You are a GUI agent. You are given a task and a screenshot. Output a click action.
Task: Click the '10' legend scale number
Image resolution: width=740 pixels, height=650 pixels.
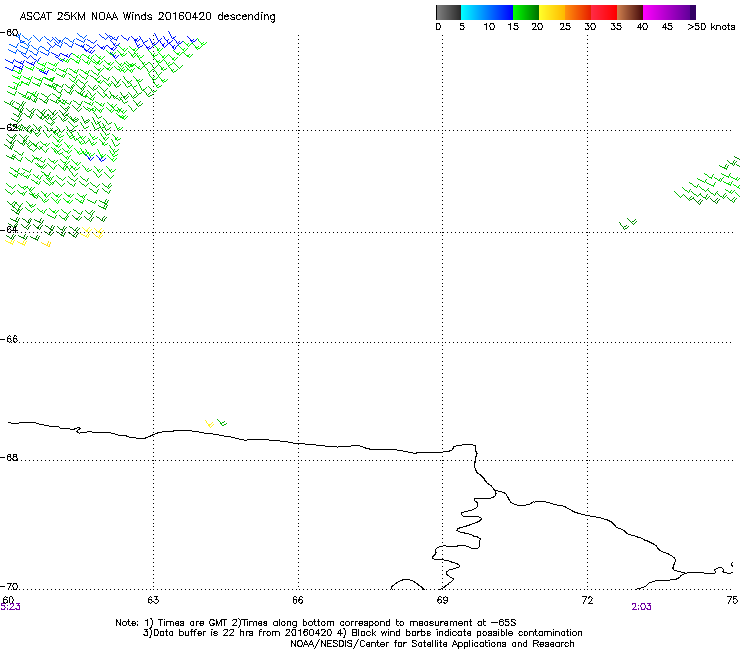[x=489, y=27]
